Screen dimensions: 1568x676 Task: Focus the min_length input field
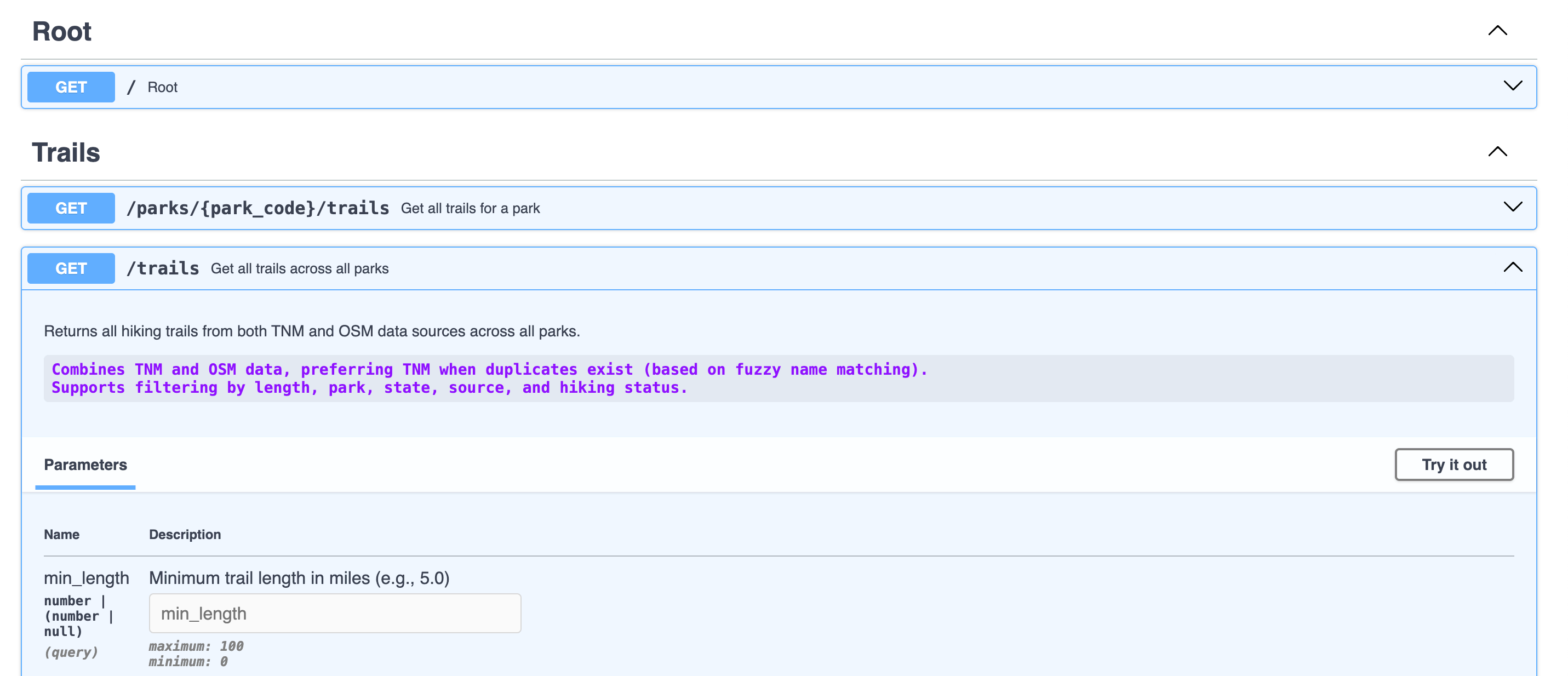[335, 612]
